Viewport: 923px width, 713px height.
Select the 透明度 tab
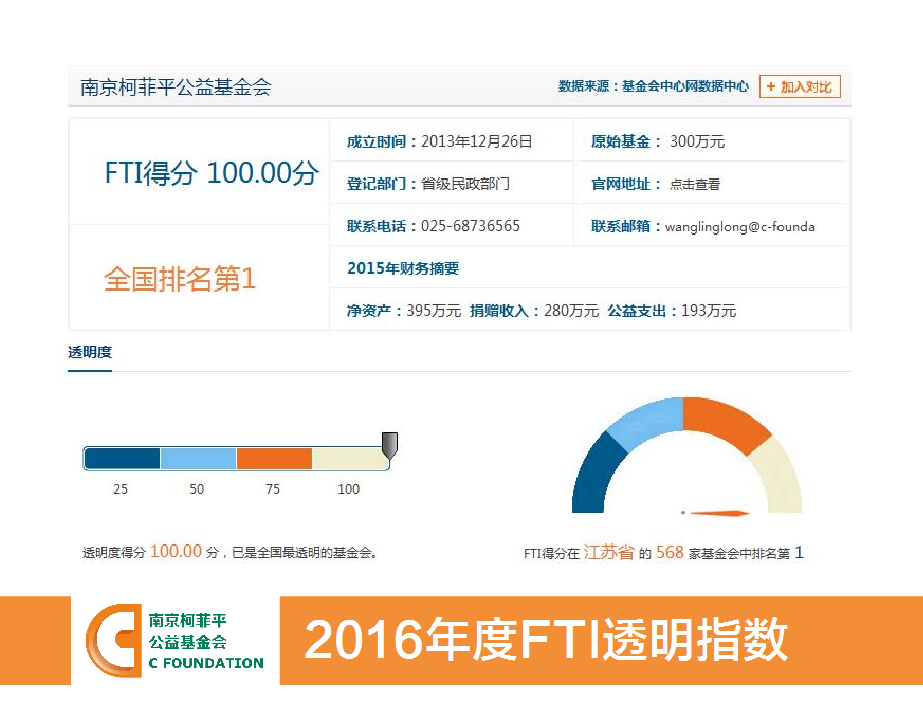tap(90, 352)
